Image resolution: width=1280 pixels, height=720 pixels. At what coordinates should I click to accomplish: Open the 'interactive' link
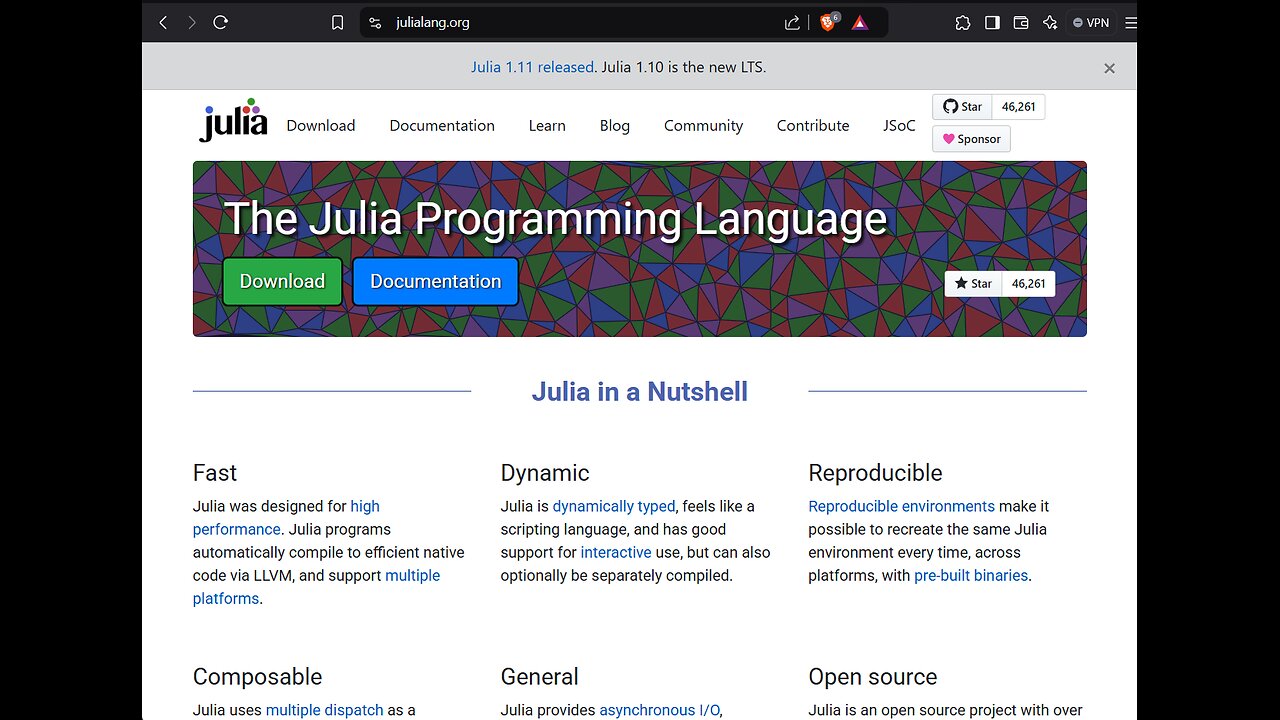pos(616,552)
